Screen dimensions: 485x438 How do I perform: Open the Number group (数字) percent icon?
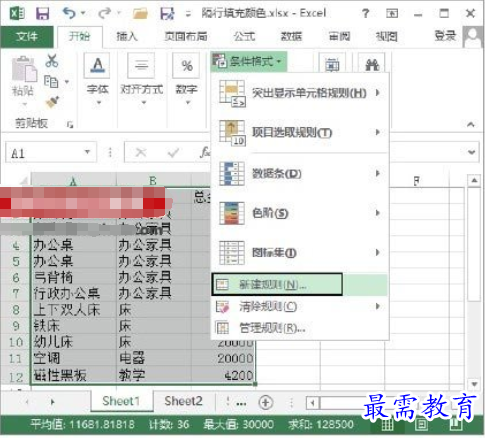(187, 65)
